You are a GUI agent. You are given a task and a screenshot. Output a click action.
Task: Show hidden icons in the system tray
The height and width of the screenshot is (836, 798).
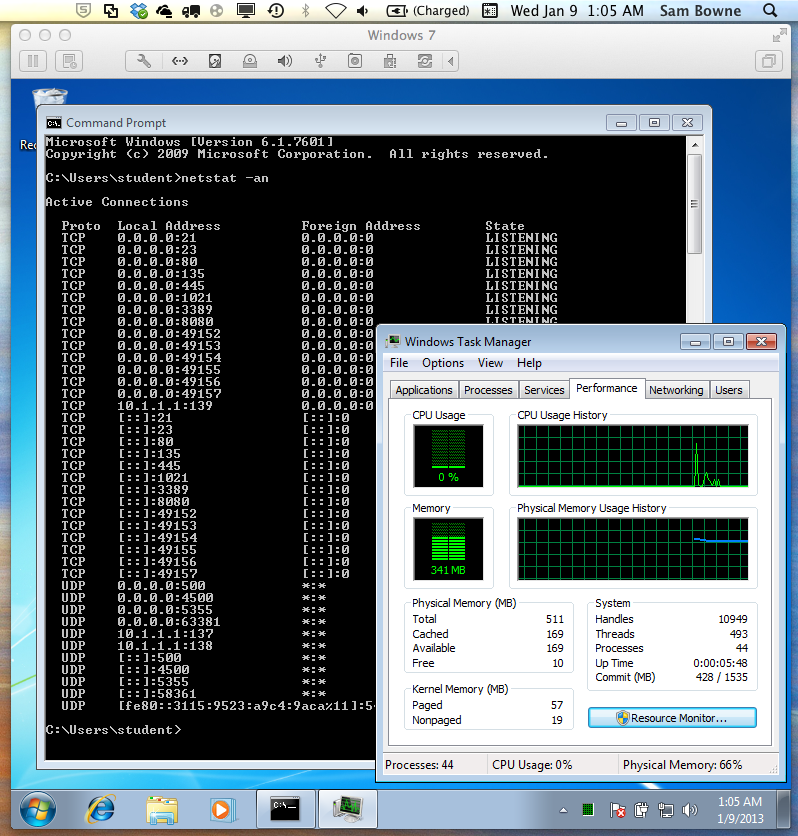pyautogui.click(x=561, y=809)
